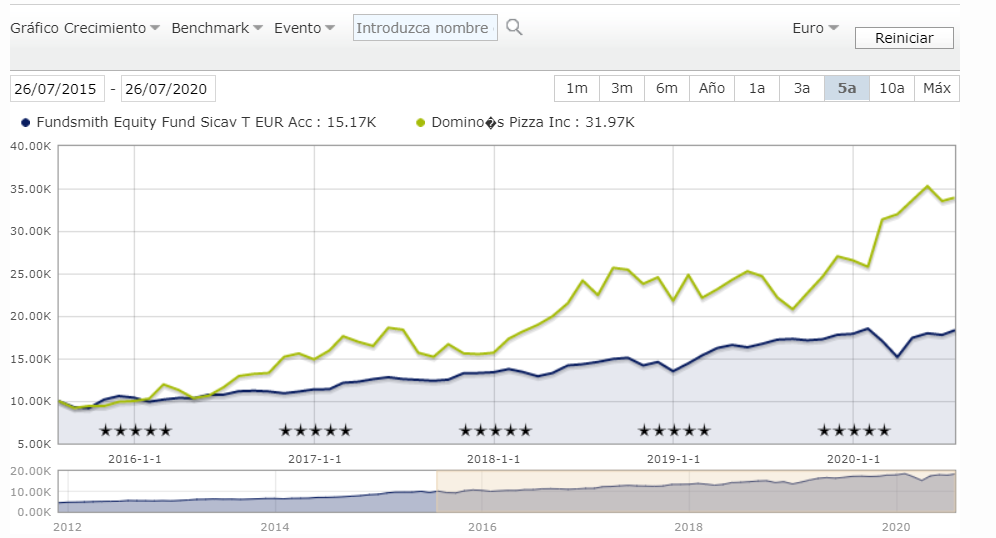Select the 6m time range
996x538 pixels.
pos(667,88)
